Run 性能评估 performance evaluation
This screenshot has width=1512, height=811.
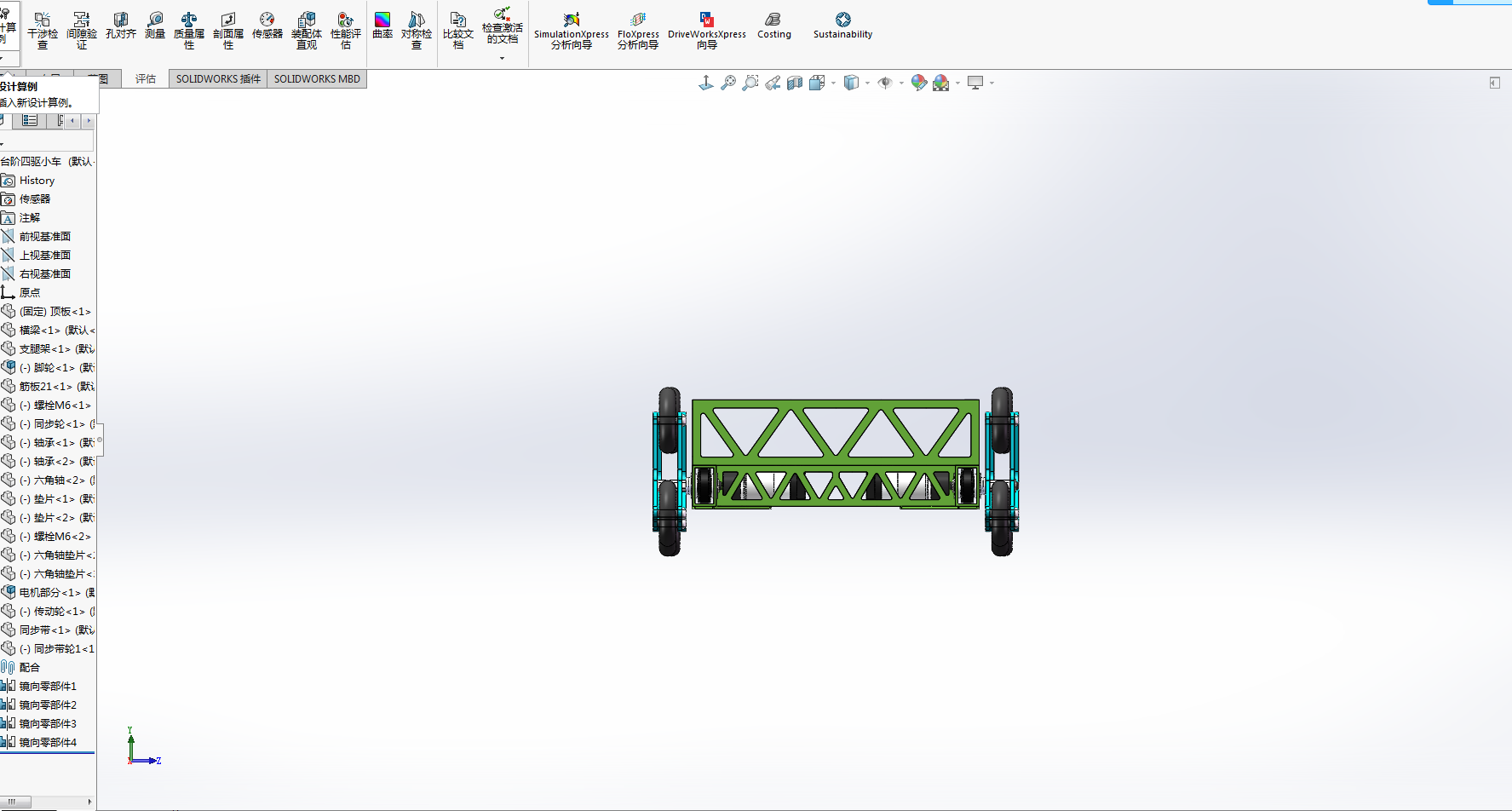pos(346,31)
